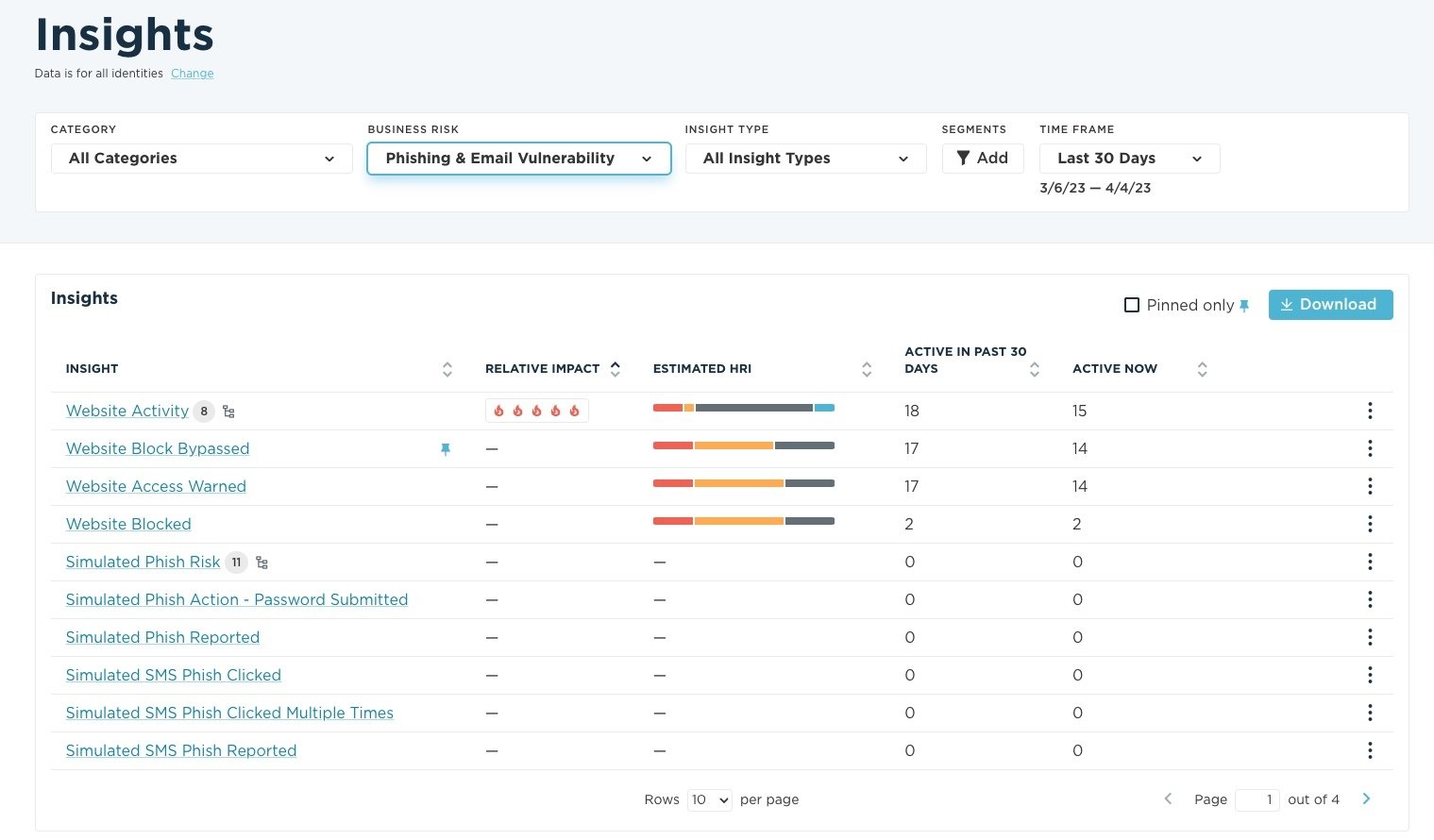Click the pin icon beside Pinned only

[x=1244, y=305]
